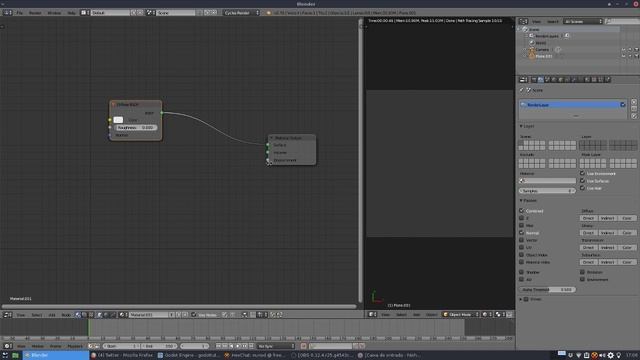Toggle the Normal pass checkbox

click(522, 233)
